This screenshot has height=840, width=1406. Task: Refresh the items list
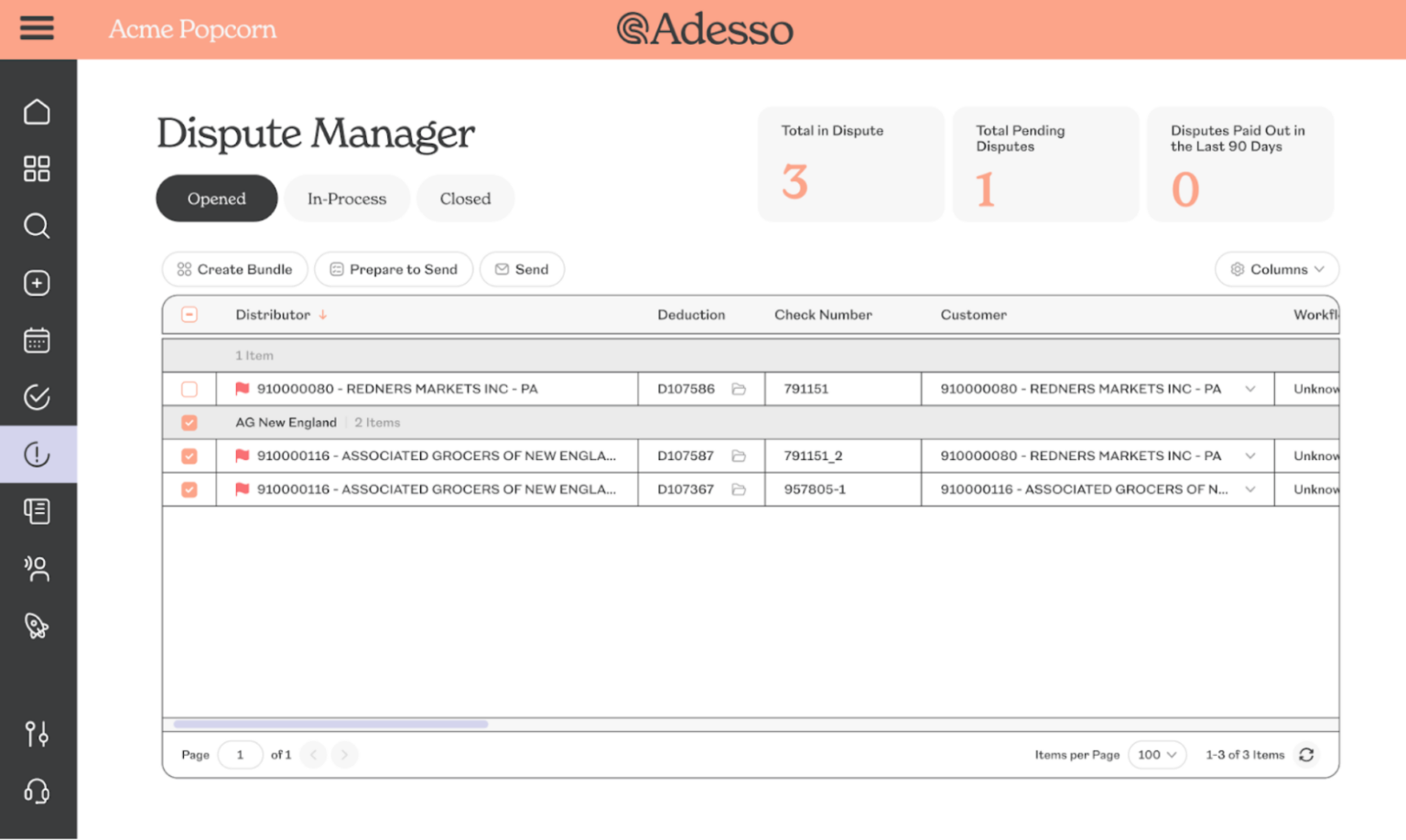pyautogui.click(x=1306, y=755)
